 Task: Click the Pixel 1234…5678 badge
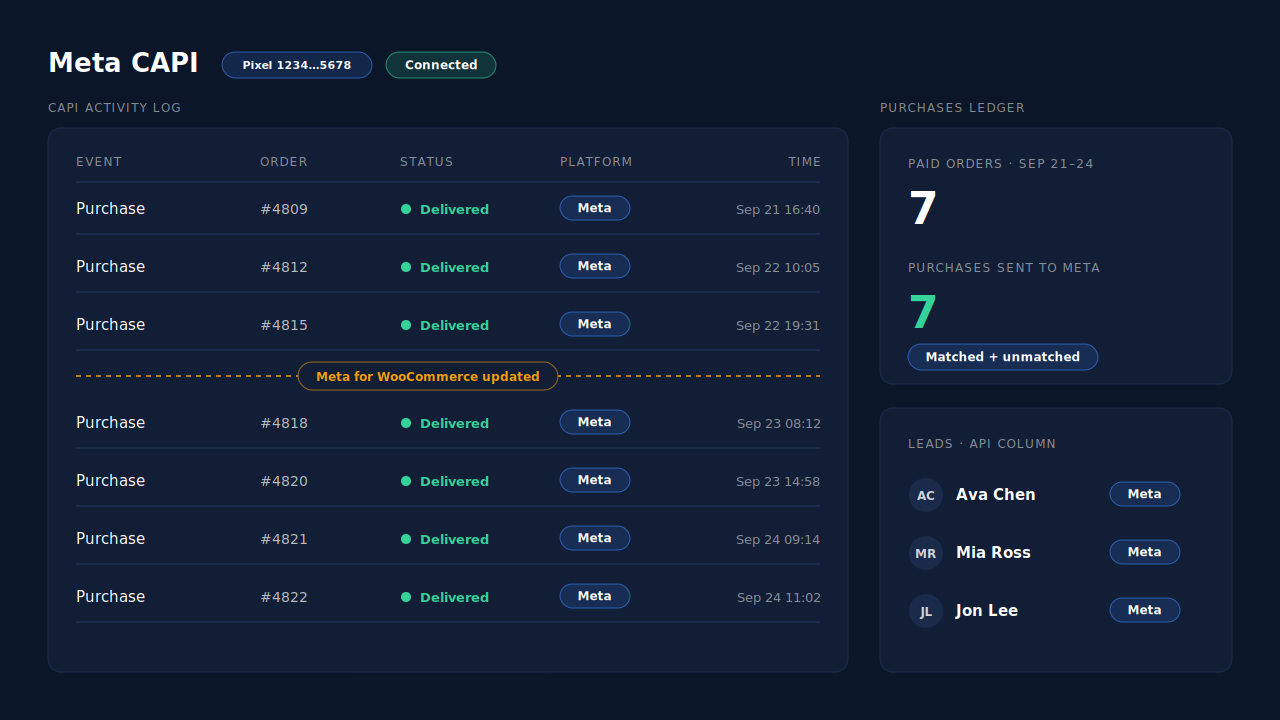(x=297, y=65)
